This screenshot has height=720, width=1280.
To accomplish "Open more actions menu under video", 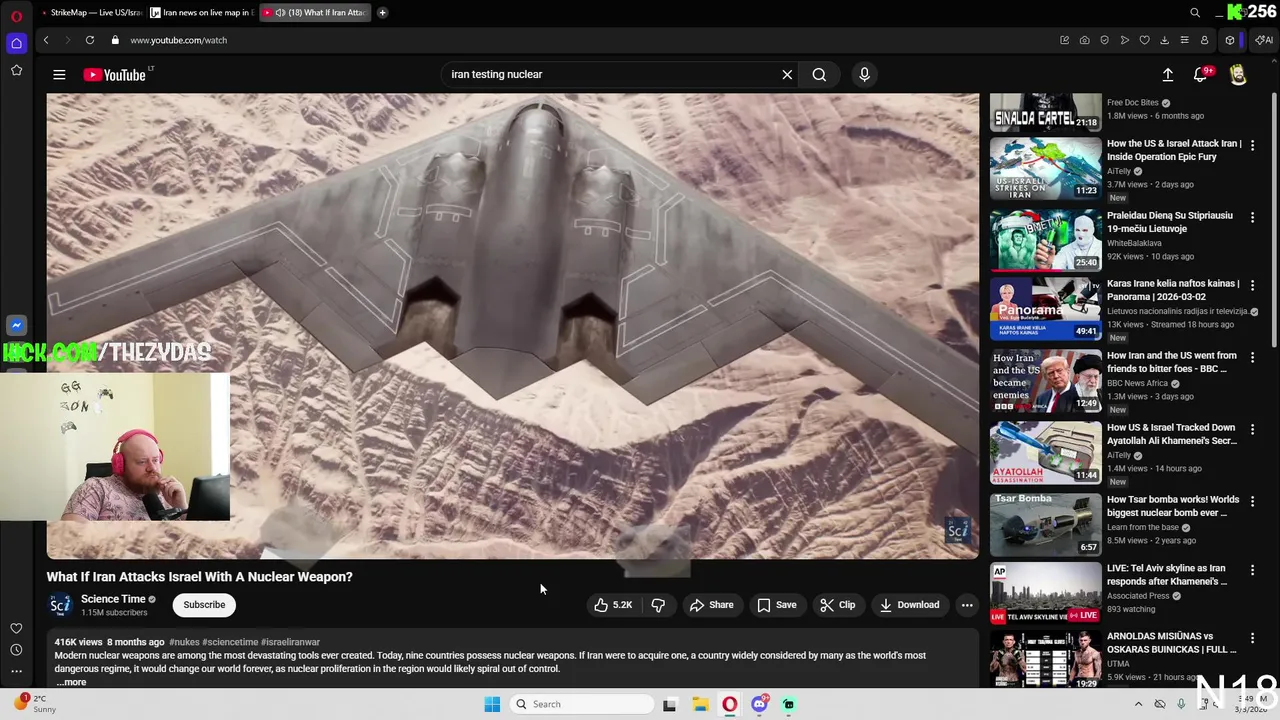I will [967, 605].
